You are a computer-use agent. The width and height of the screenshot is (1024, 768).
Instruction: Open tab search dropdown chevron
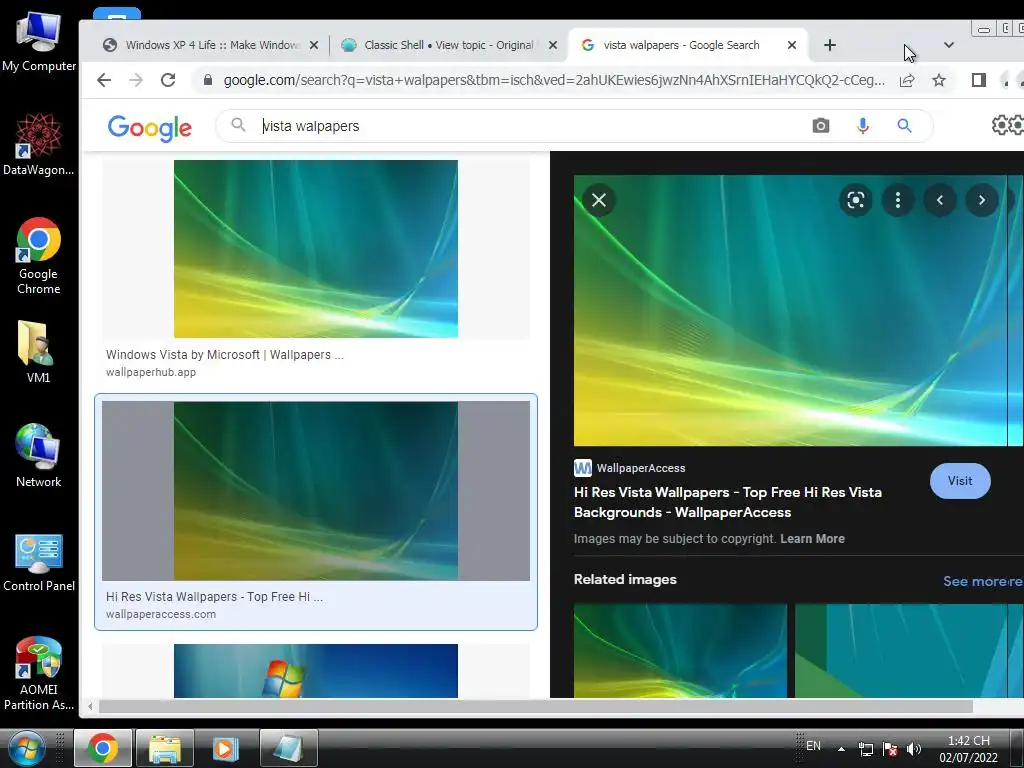tap(949, 45)
